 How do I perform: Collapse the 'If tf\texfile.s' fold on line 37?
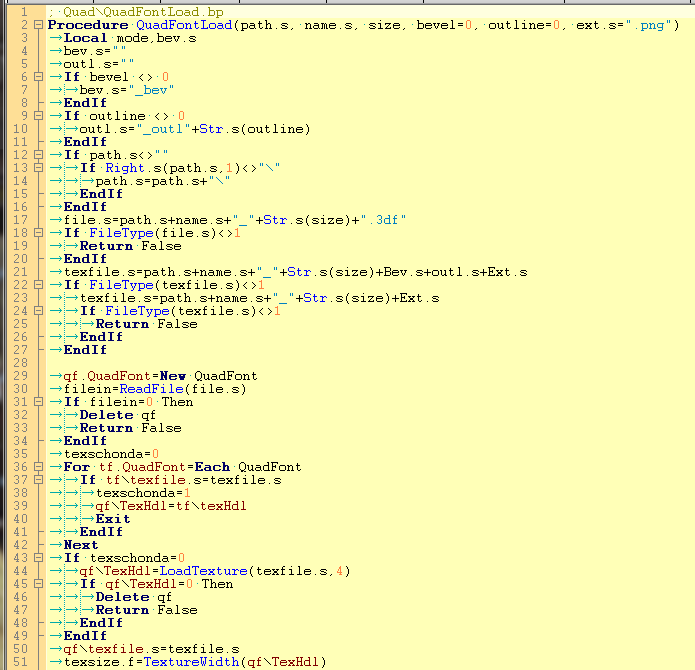click(39, 479)
